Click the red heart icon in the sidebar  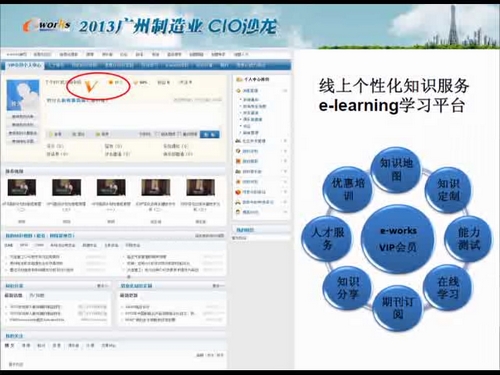click(238, 192)
